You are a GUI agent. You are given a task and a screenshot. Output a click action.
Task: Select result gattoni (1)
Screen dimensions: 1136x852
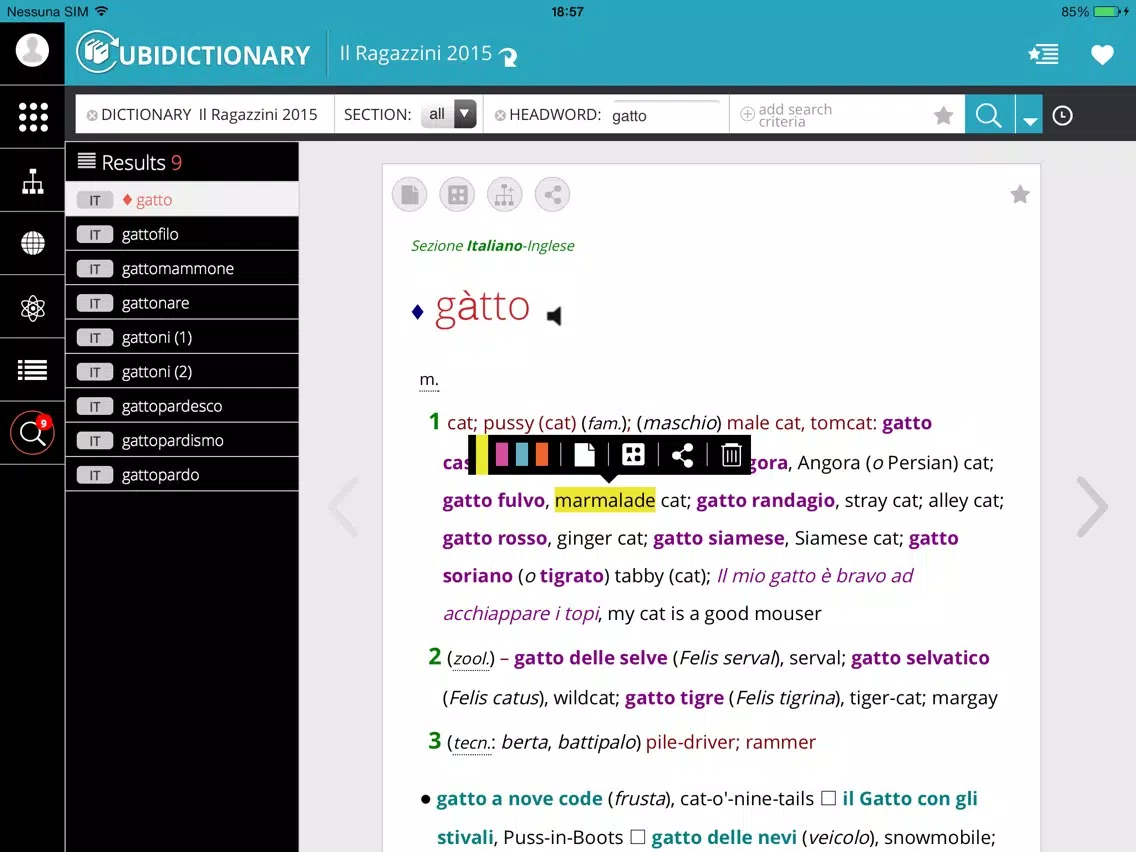[x=182, y=337]
